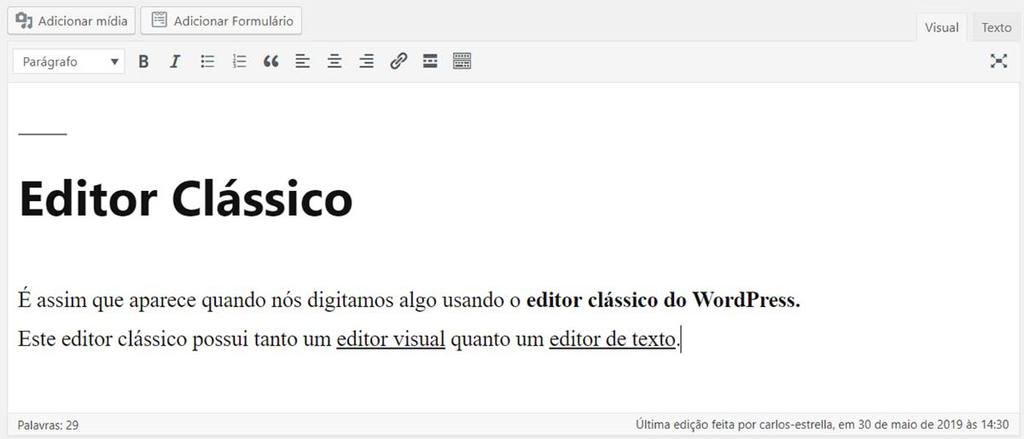1024x439 pixels.
Task: Align text to the right
Action: point(366,61)
